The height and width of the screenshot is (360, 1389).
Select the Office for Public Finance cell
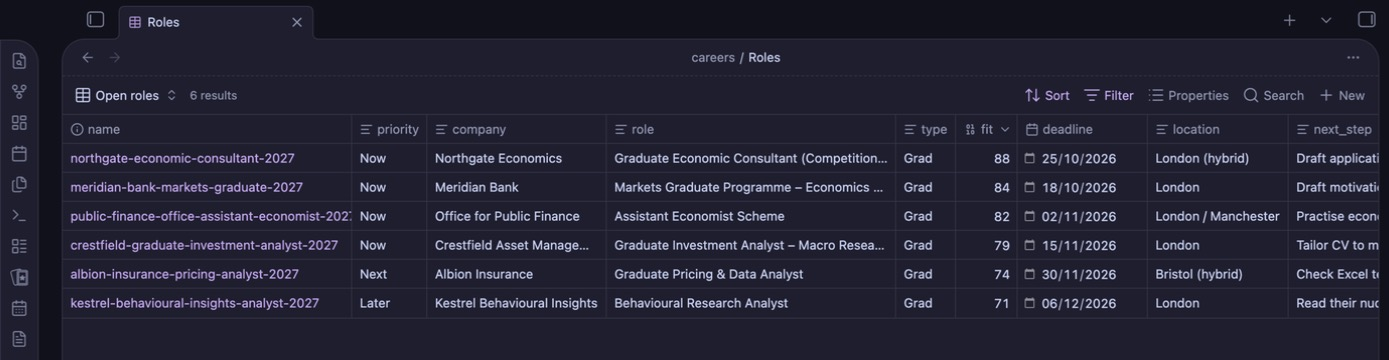click(x=516, y=216)
